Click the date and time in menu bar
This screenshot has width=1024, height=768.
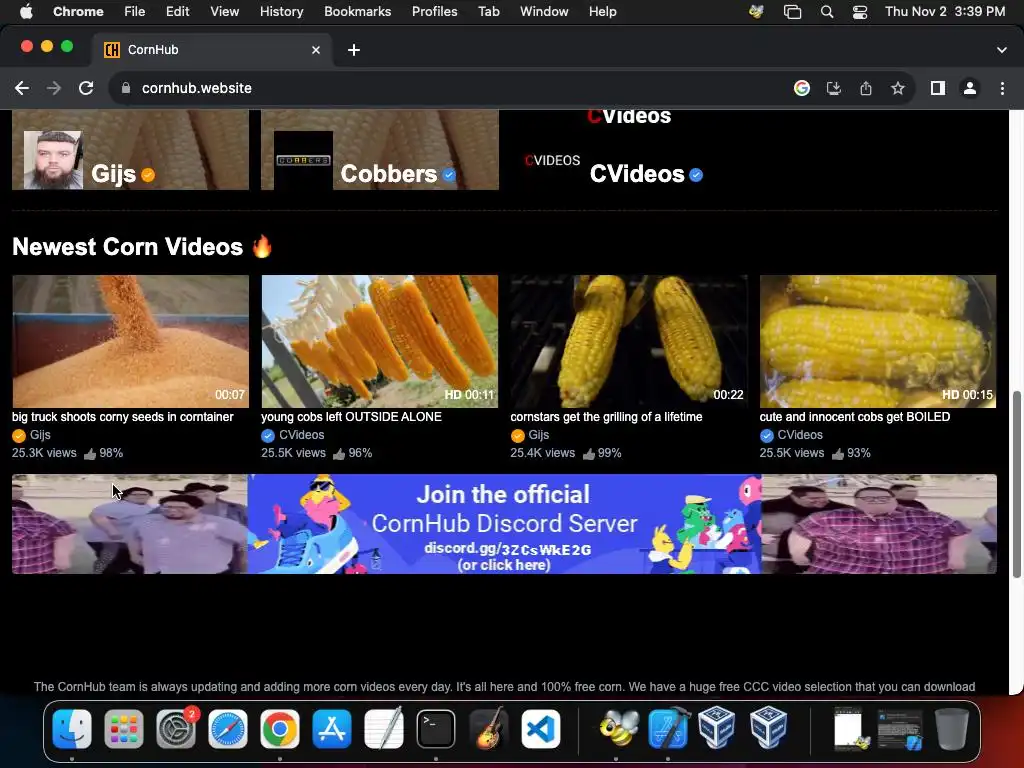tap(945, 12)
